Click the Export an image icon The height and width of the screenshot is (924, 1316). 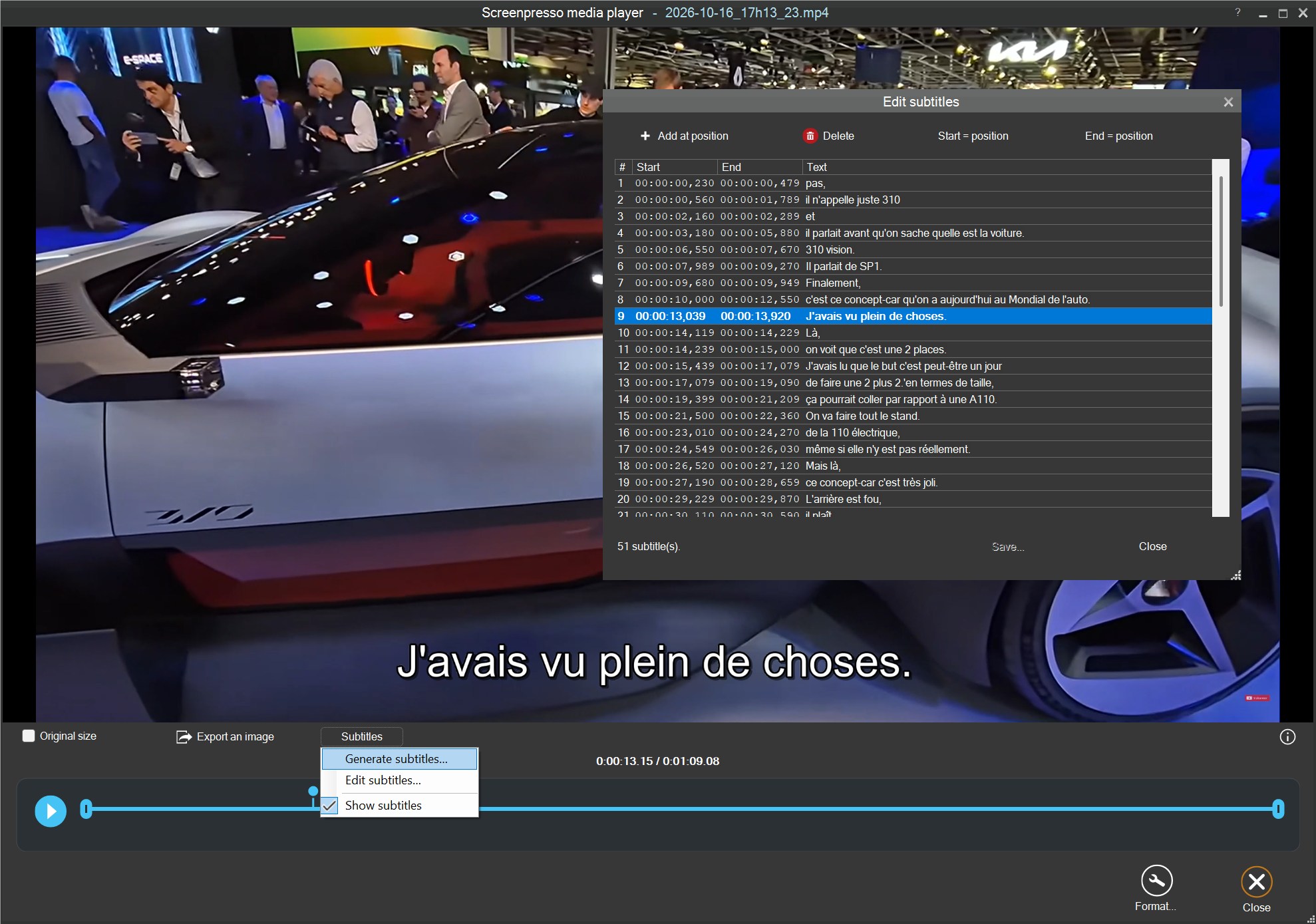pos(183,736)
